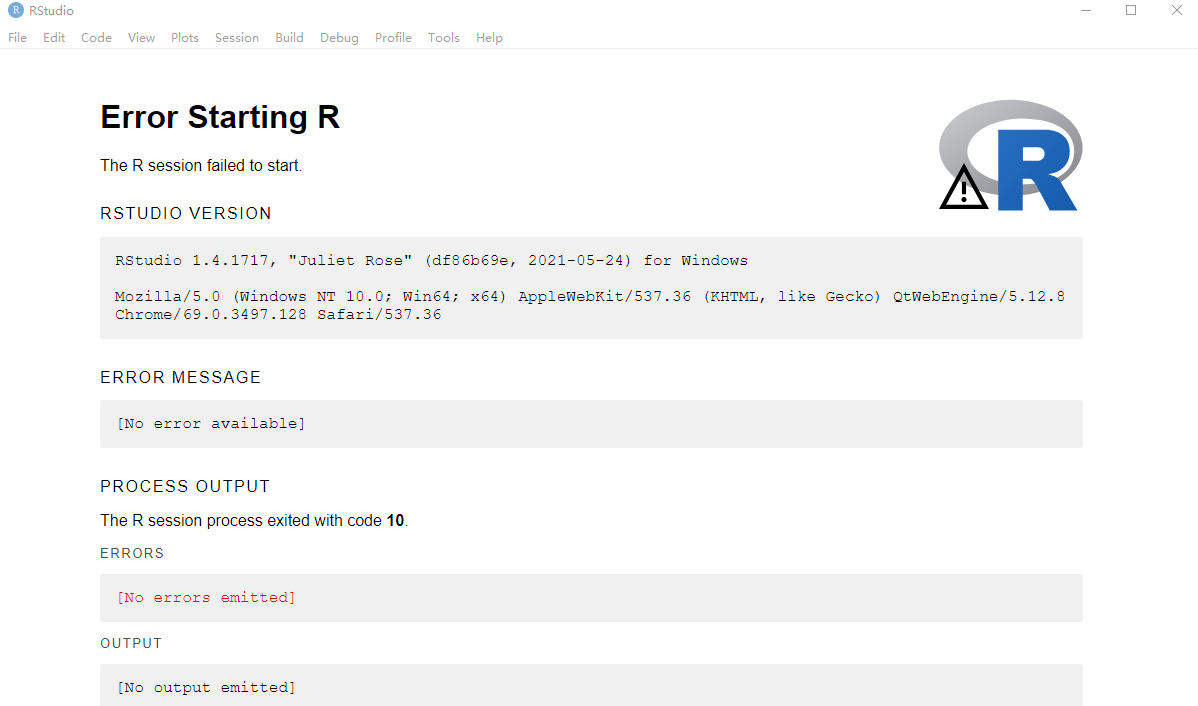
Task: Open the File menu
Action: pyautogui.click(x=17, y=37)
